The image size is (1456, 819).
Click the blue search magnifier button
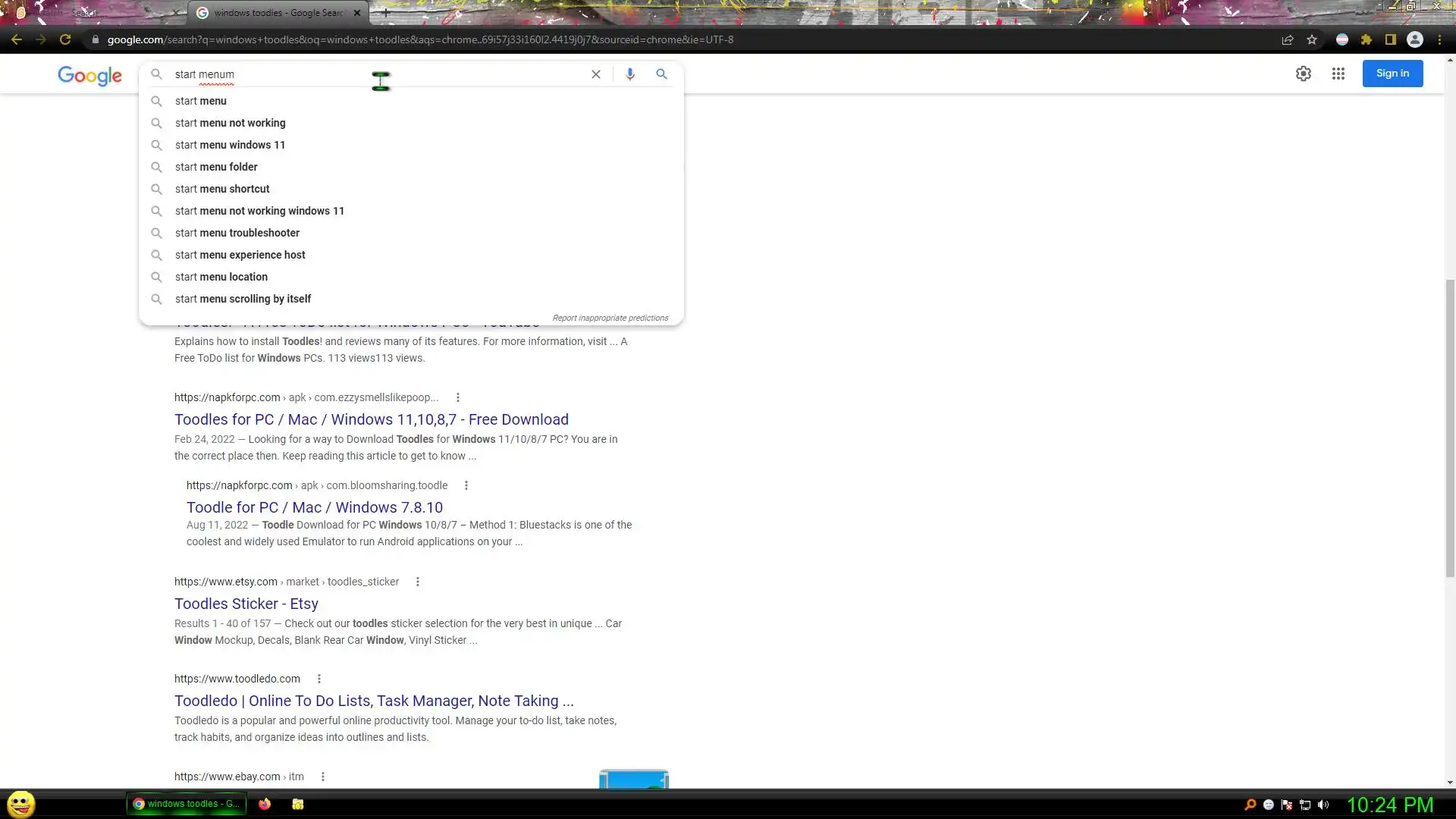[x=661, y=74]
